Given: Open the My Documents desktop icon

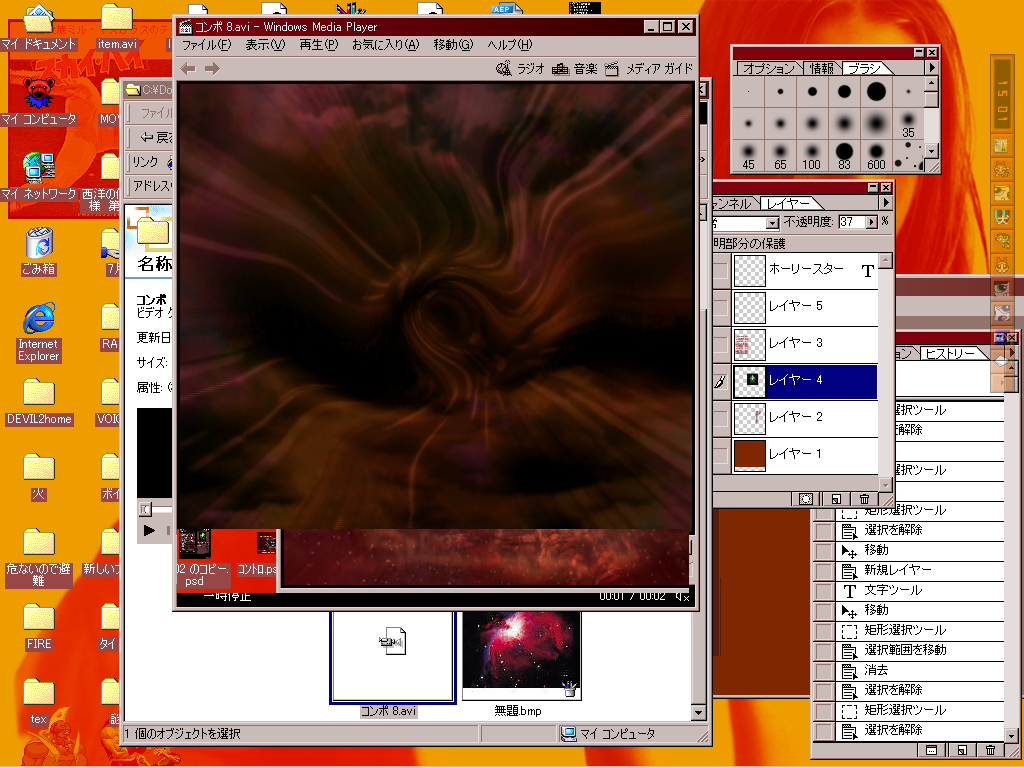Looking at the screenshot, I should 39,27.
